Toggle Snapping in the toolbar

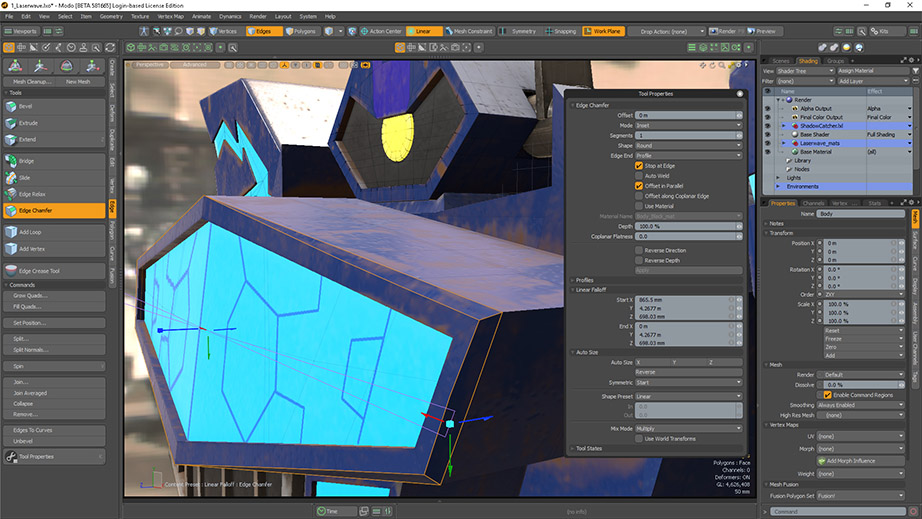(x=561, y=31)
